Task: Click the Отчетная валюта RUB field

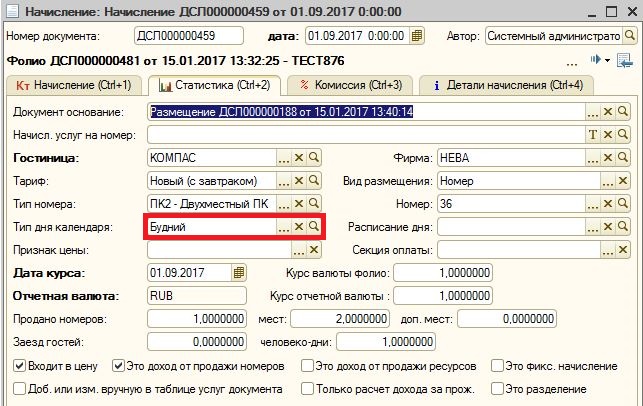Action: (x=197, y=296)
